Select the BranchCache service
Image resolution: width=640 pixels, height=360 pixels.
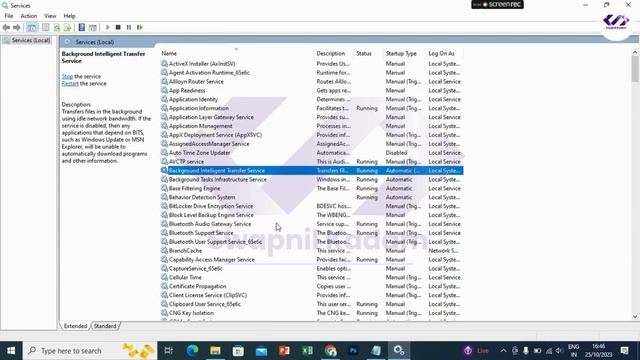(x=311, y=251)
